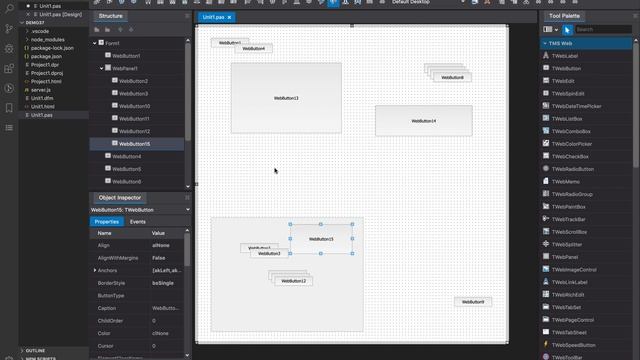Open the Search view in activity bar
Viewport: 640px width, 360px height.
coord(9,8)
